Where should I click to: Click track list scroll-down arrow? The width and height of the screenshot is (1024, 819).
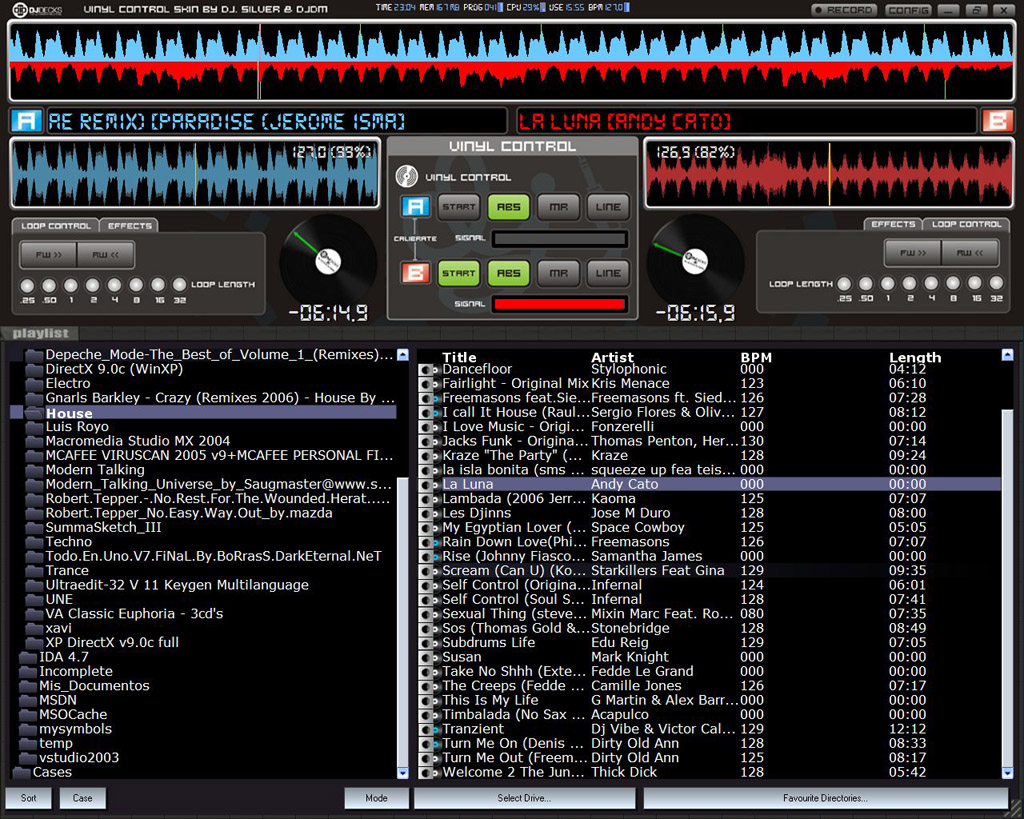tap(1007, 773)
